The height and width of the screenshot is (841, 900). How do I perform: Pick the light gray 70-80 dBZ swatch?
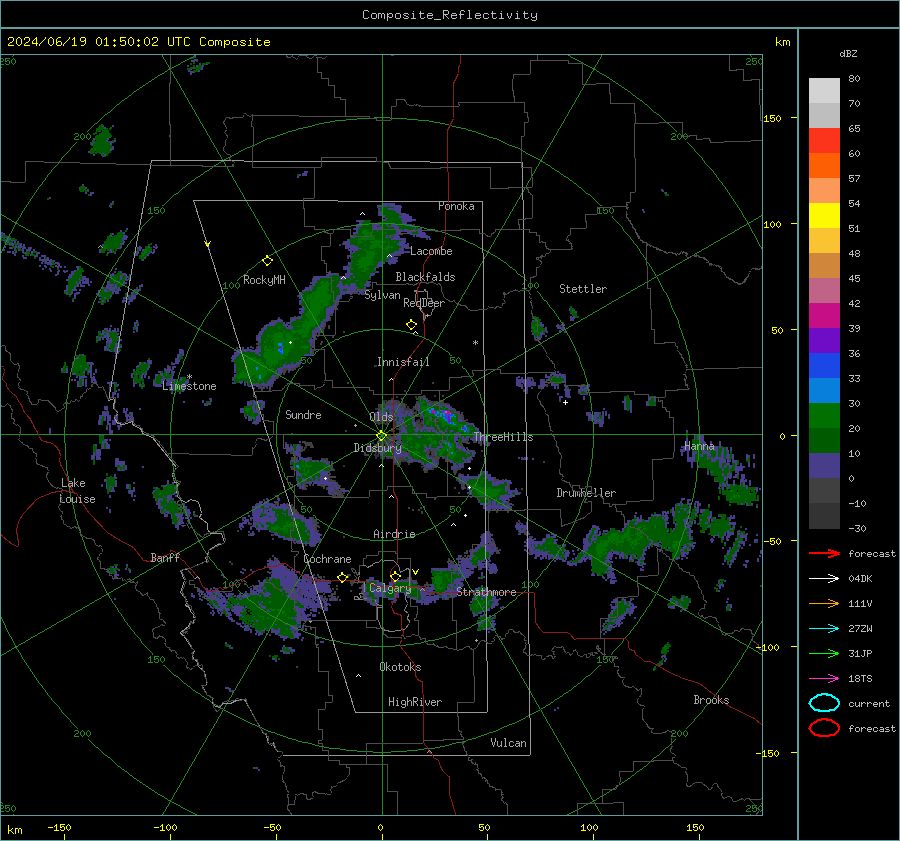tap(824, 90)
